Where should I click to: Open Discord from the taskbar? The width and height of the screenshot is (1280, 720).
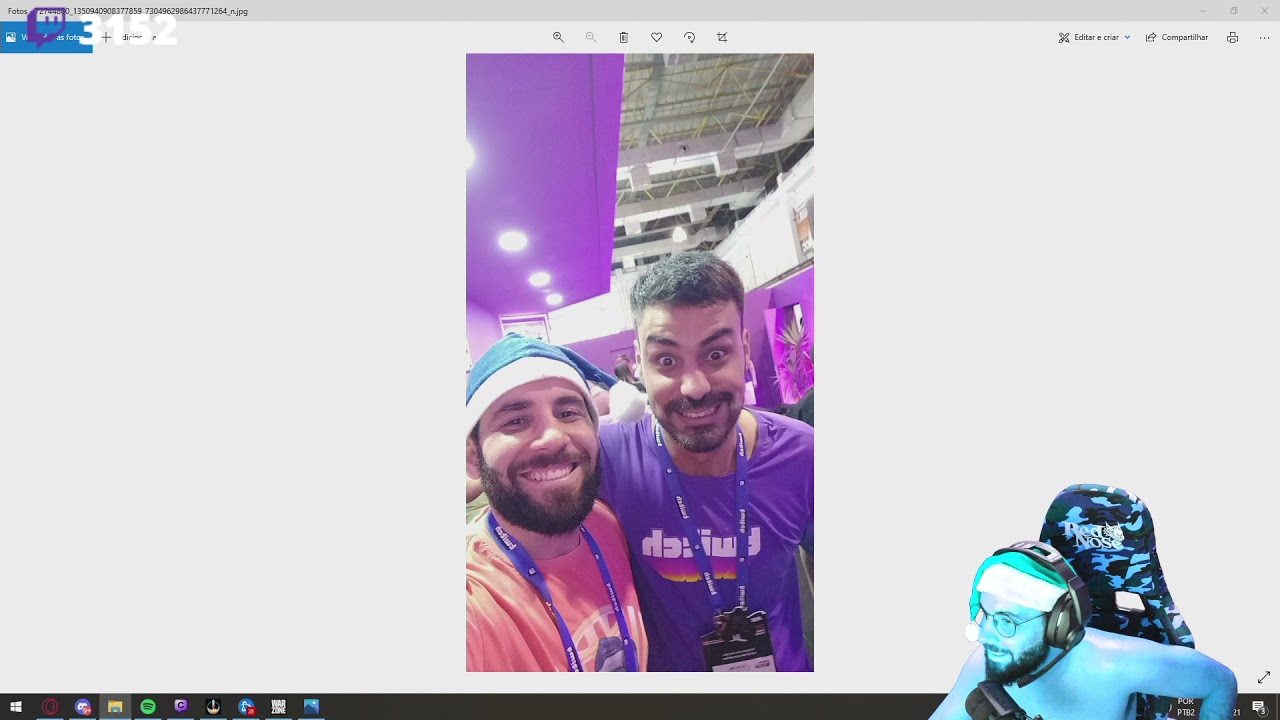83,707
